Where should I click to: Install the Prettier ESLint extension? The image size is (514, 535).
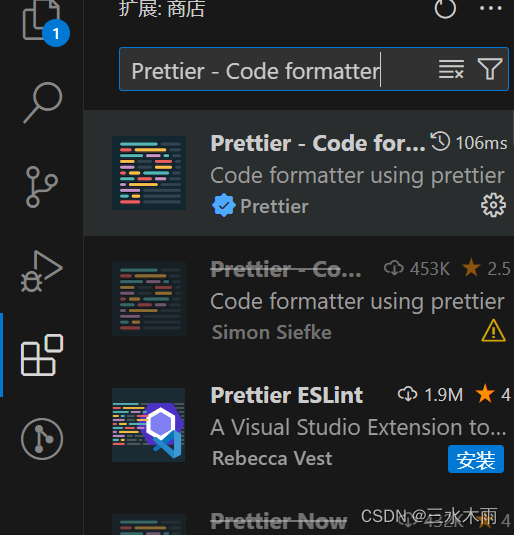click(x=476, y=459)
